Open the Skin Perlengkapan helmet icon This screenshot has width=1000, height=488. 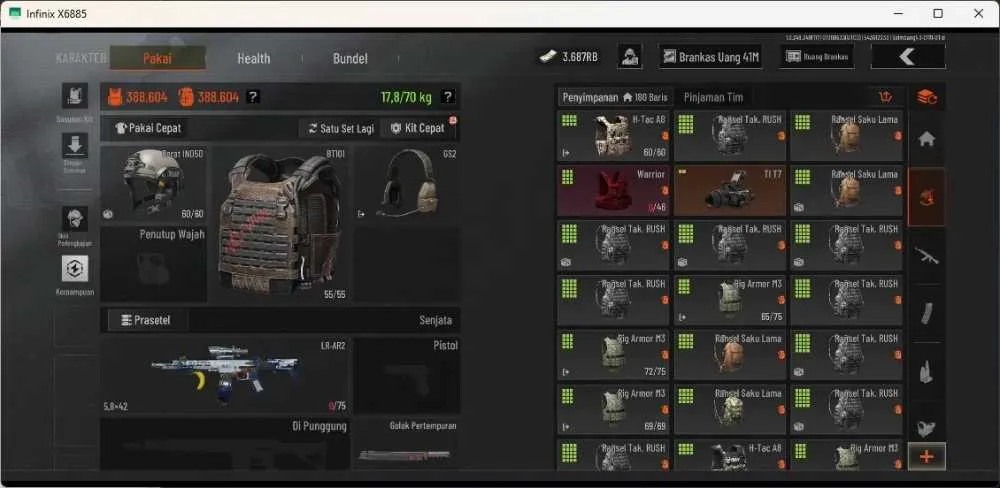click(x=75, y=219)
